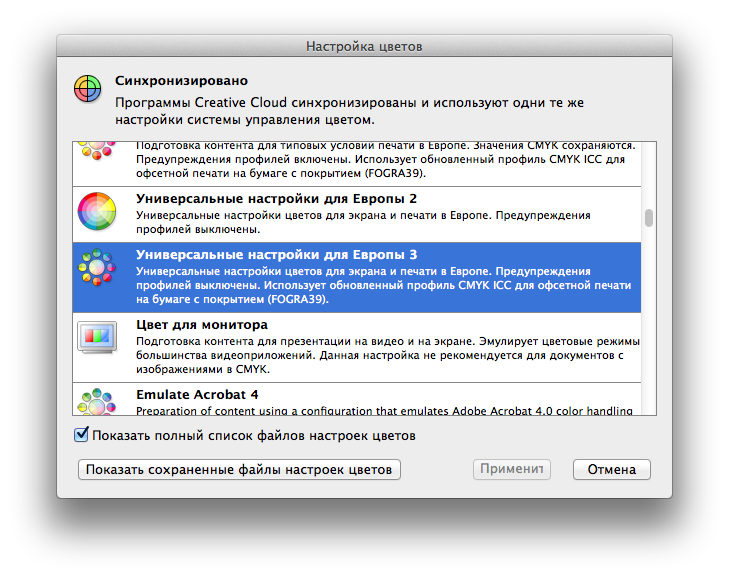Click Показать сохраненные файлы настроек цветов button
The height and width of the screenshot is (577, 729).
[x=239, y=469]
